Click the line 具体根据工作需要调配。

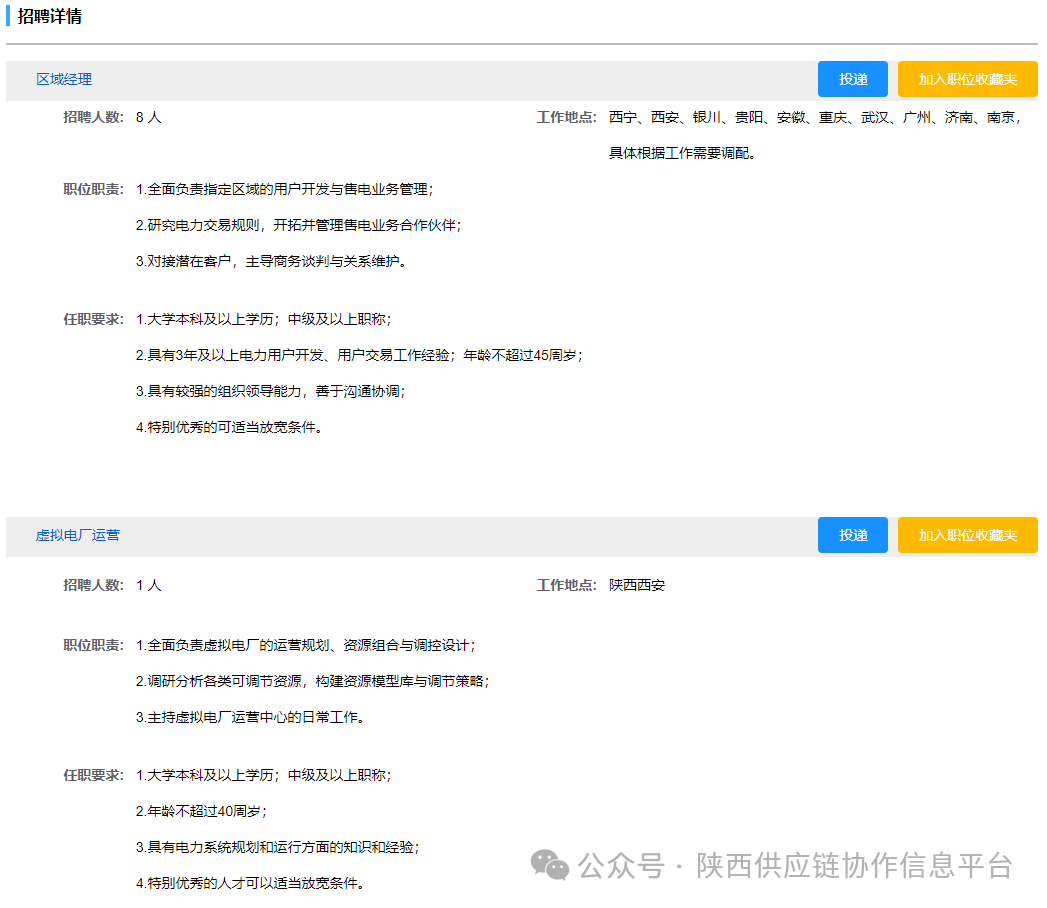coord(682,154)
